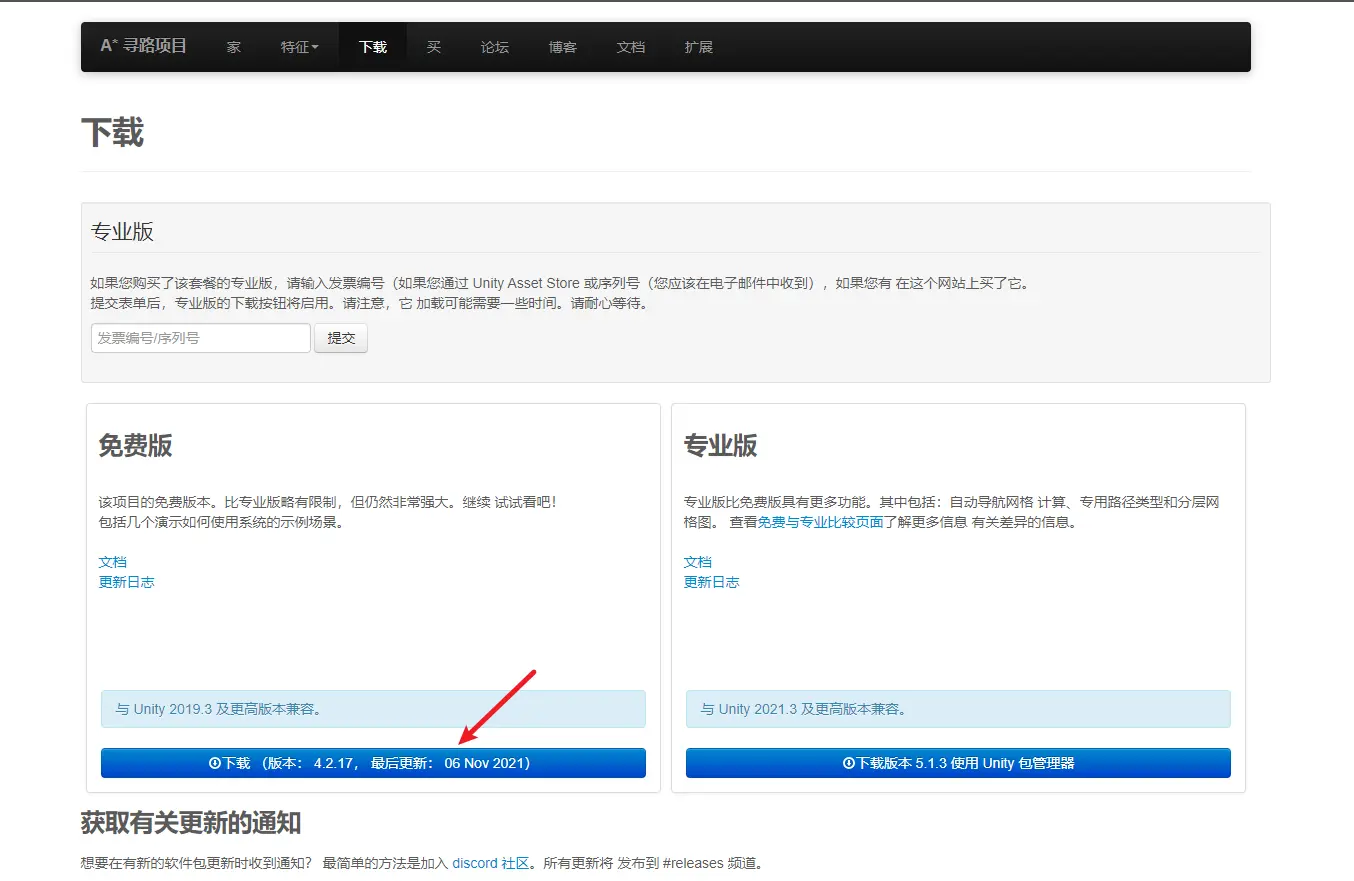Screen dimensions: 1354x881
Task: Download free version 4.2.17 button
Action: (x=373, y=763)
